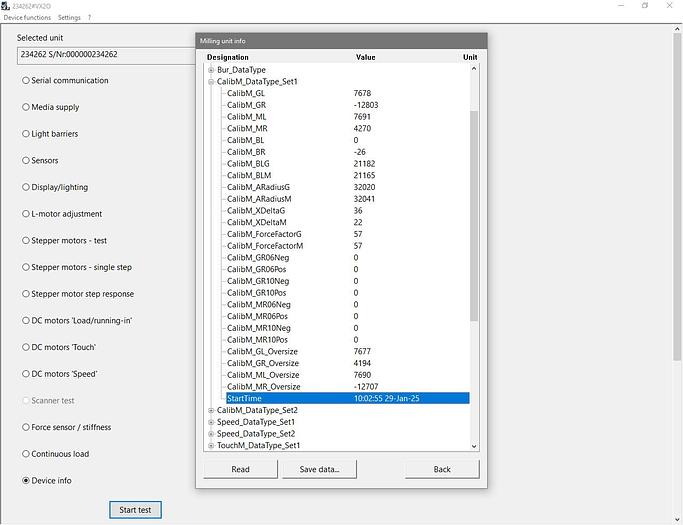This screenshot has height=525, width=683.
Task: Select the StartTime row in the list
Action: pyautogui.click(x=340, y=398)
